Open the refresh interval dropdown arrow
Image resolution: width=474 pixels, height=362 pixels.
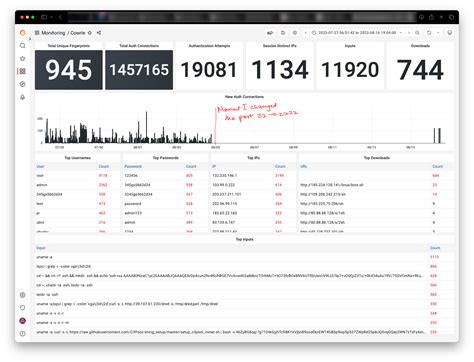tap(438, 33)
